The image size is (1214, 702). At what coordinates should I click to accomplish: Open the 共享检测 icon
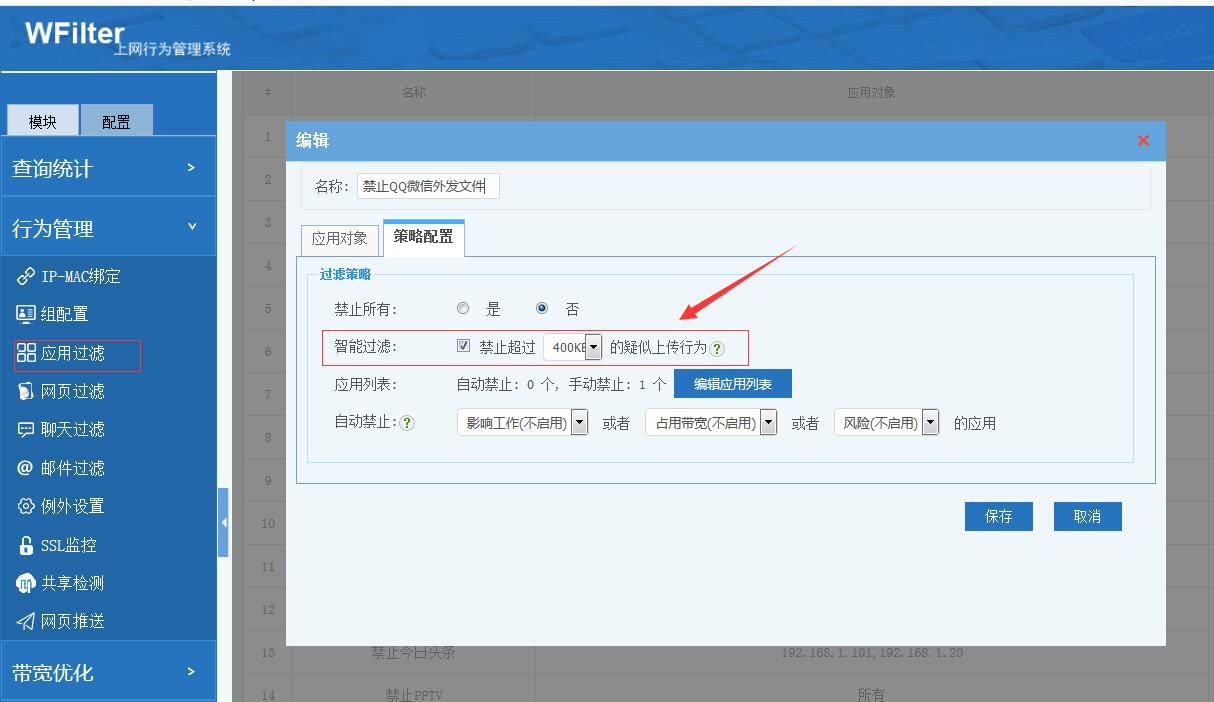coord(26,583)
